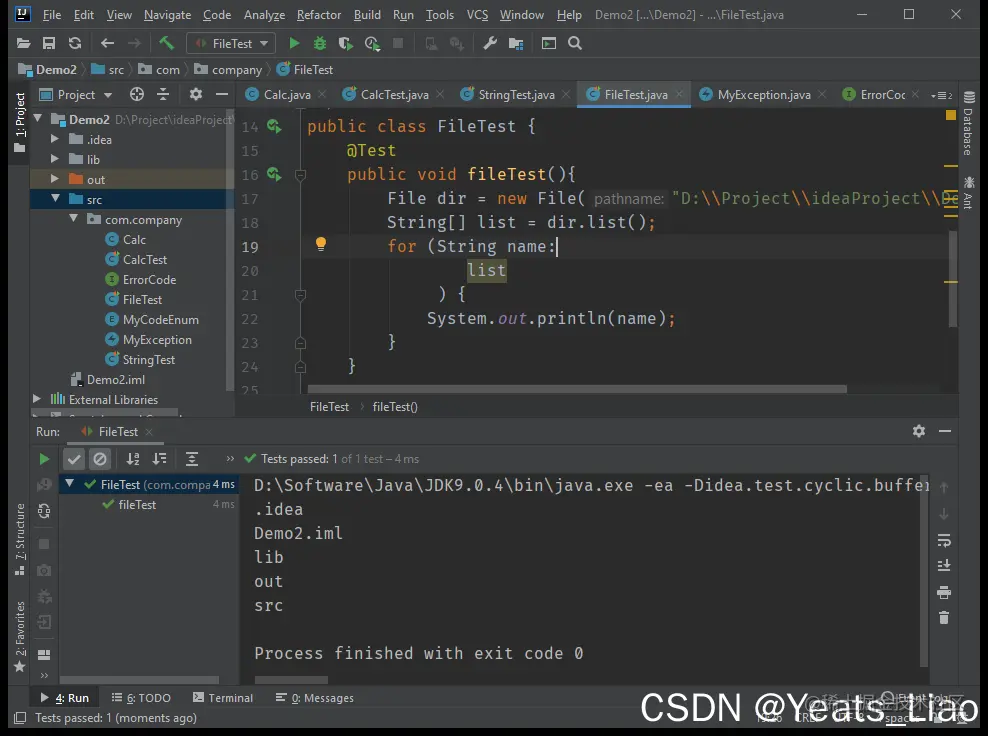The height and width of the screenshot is (736, 988).
Task: Click fileTest() in editor breadcrumb
Action: 395,406
